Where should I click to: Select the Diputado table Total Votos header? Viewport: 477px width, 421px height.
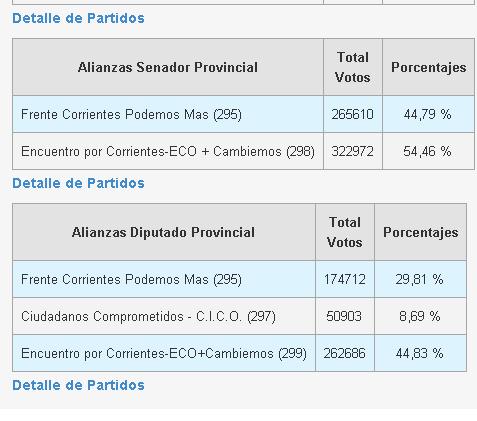point(345,232)
